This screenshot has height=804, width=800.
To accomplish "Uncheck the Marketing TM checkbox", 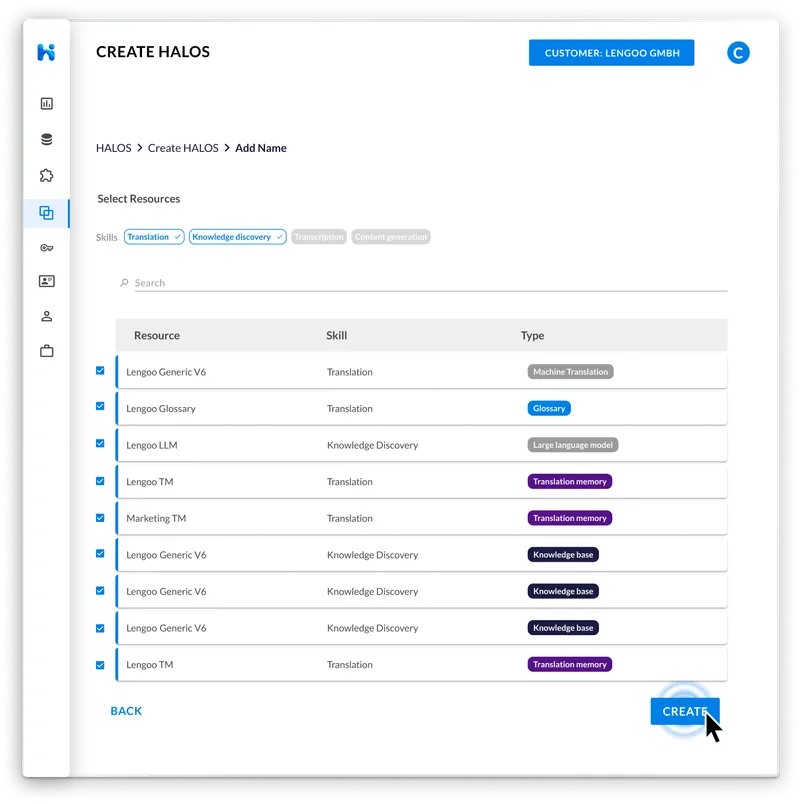I will [x=100, y=518].
